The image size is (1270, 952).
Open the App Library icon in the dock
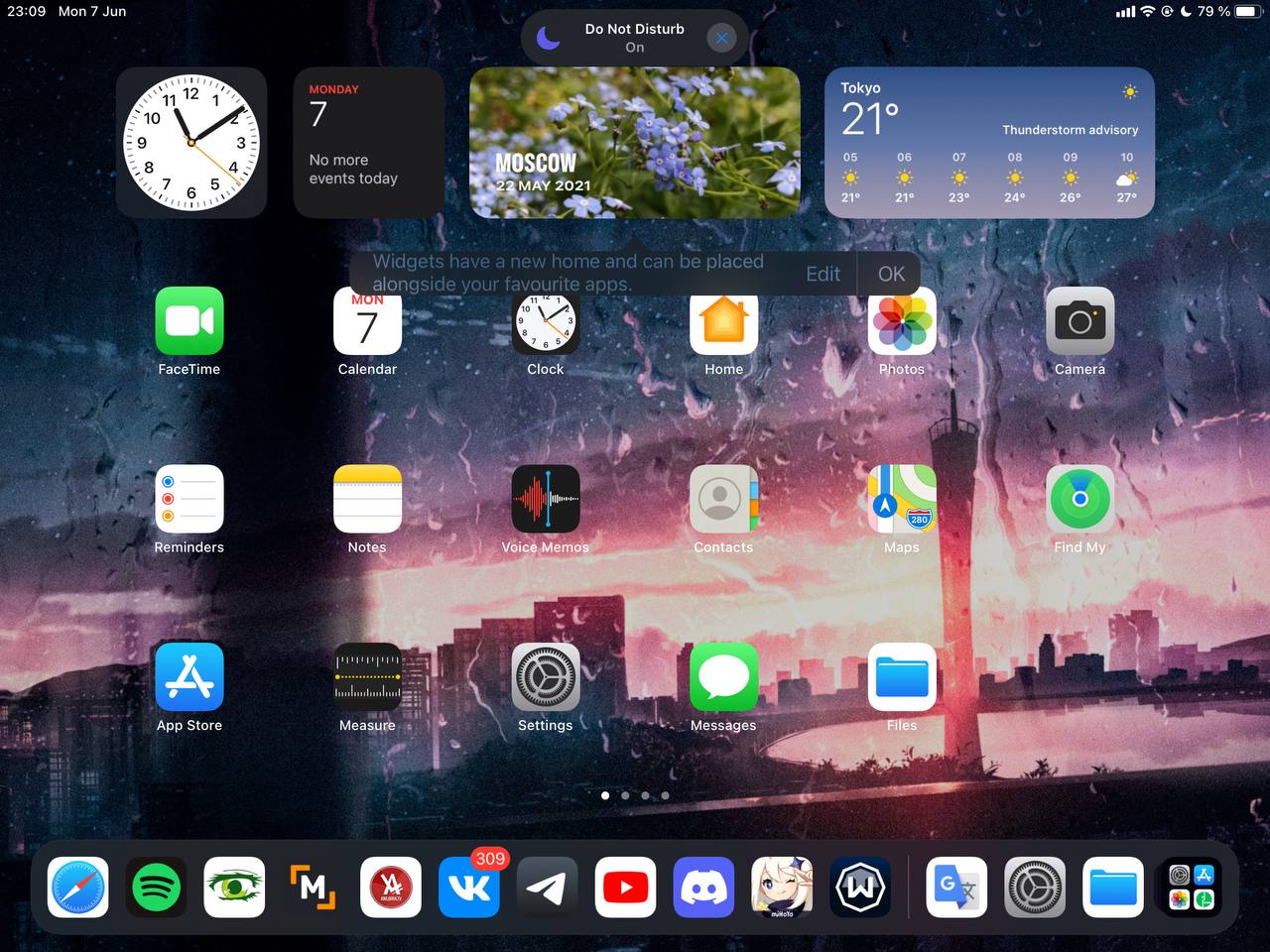(1192, 888)
